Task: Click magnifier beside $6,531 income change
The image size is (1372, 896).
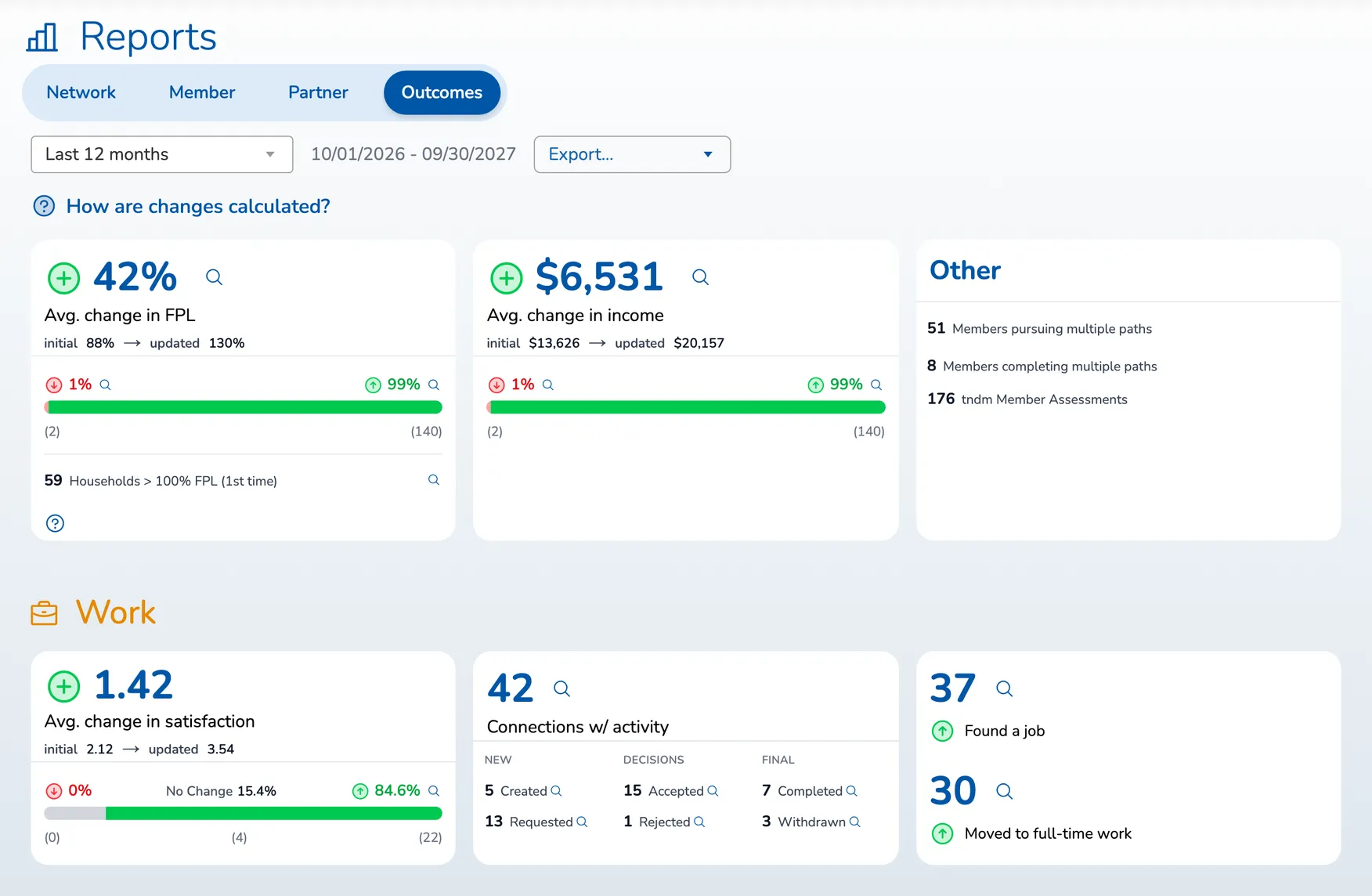Action: click(x=700, y=277)
